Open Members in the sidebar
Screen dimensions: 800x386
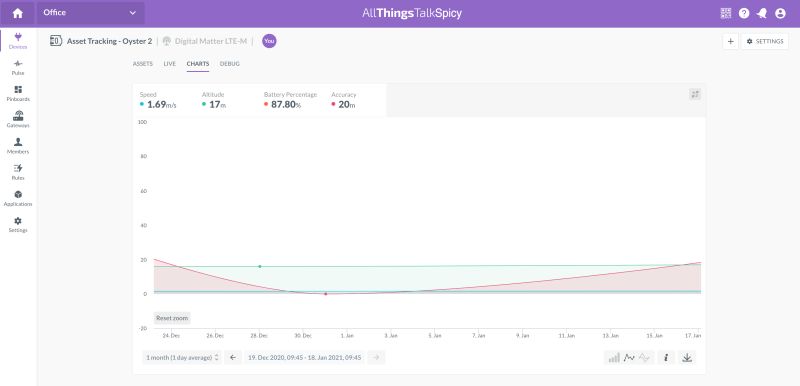pyautogui.click(x=18, y=146)
